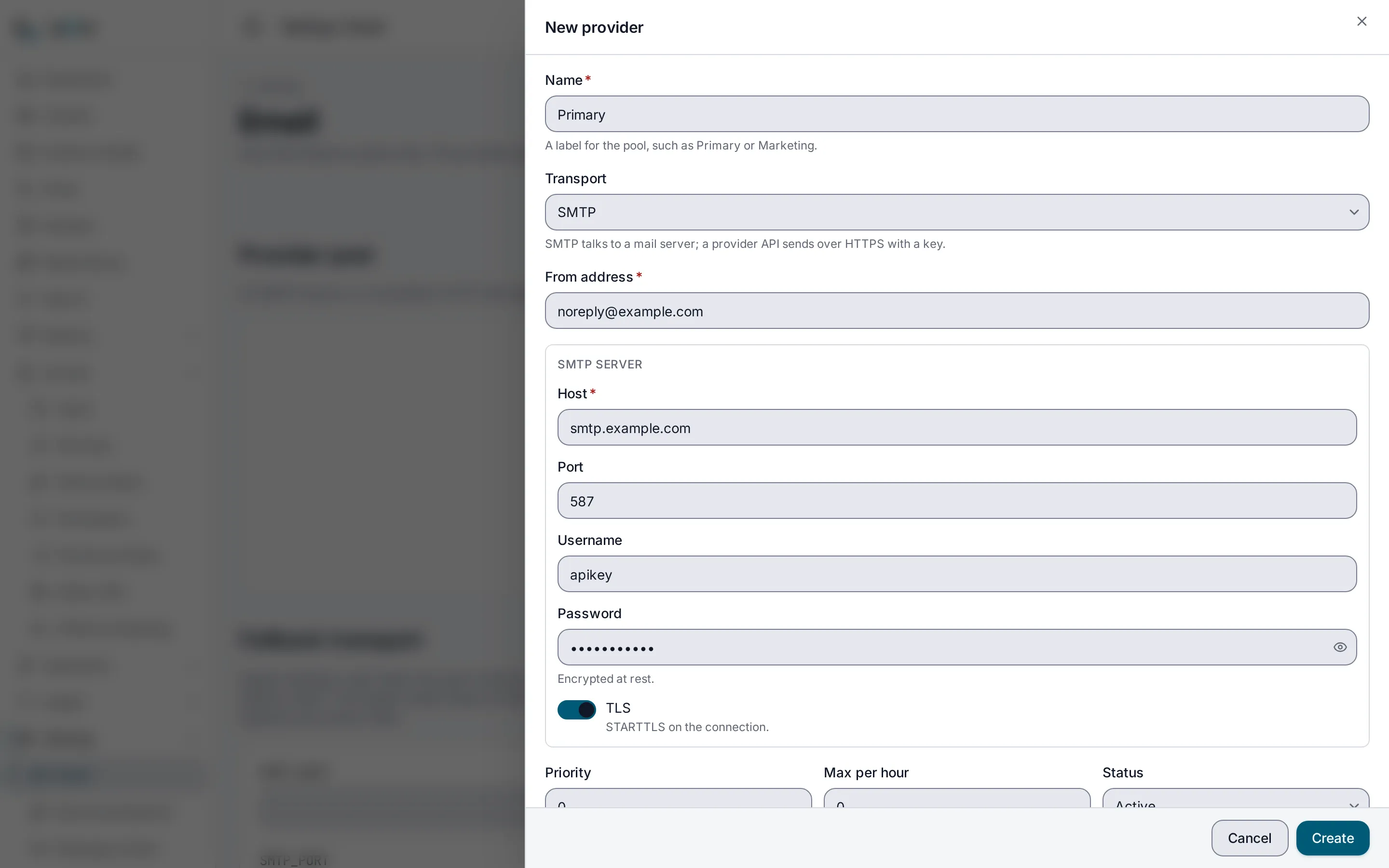Toggle the TLS switch off
Viewport: 1389px width, 868px height.
tap(576, 709)
